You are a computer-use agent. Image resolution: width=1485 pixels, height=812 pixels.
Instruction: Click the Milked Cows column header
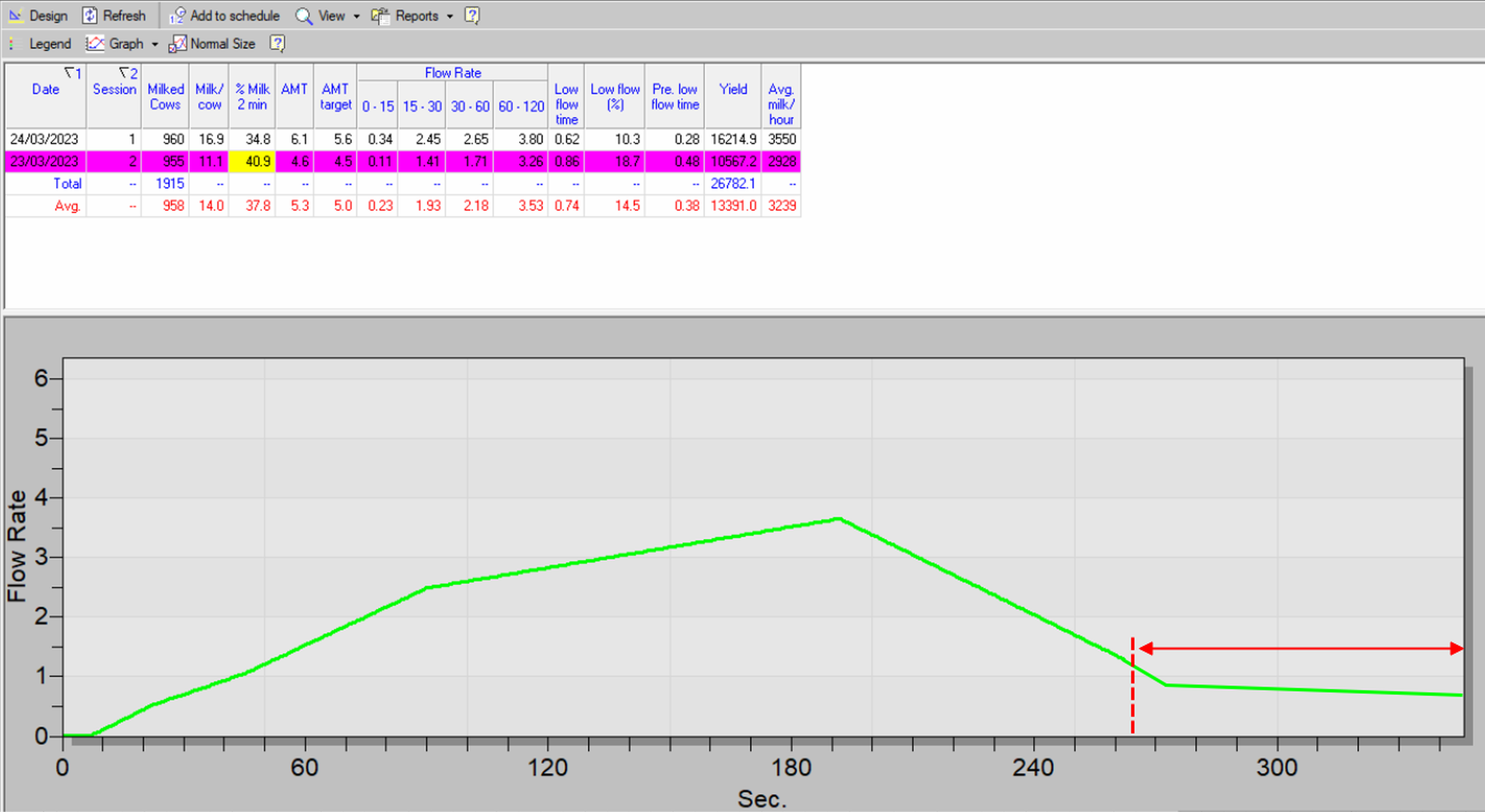(166, 96)
